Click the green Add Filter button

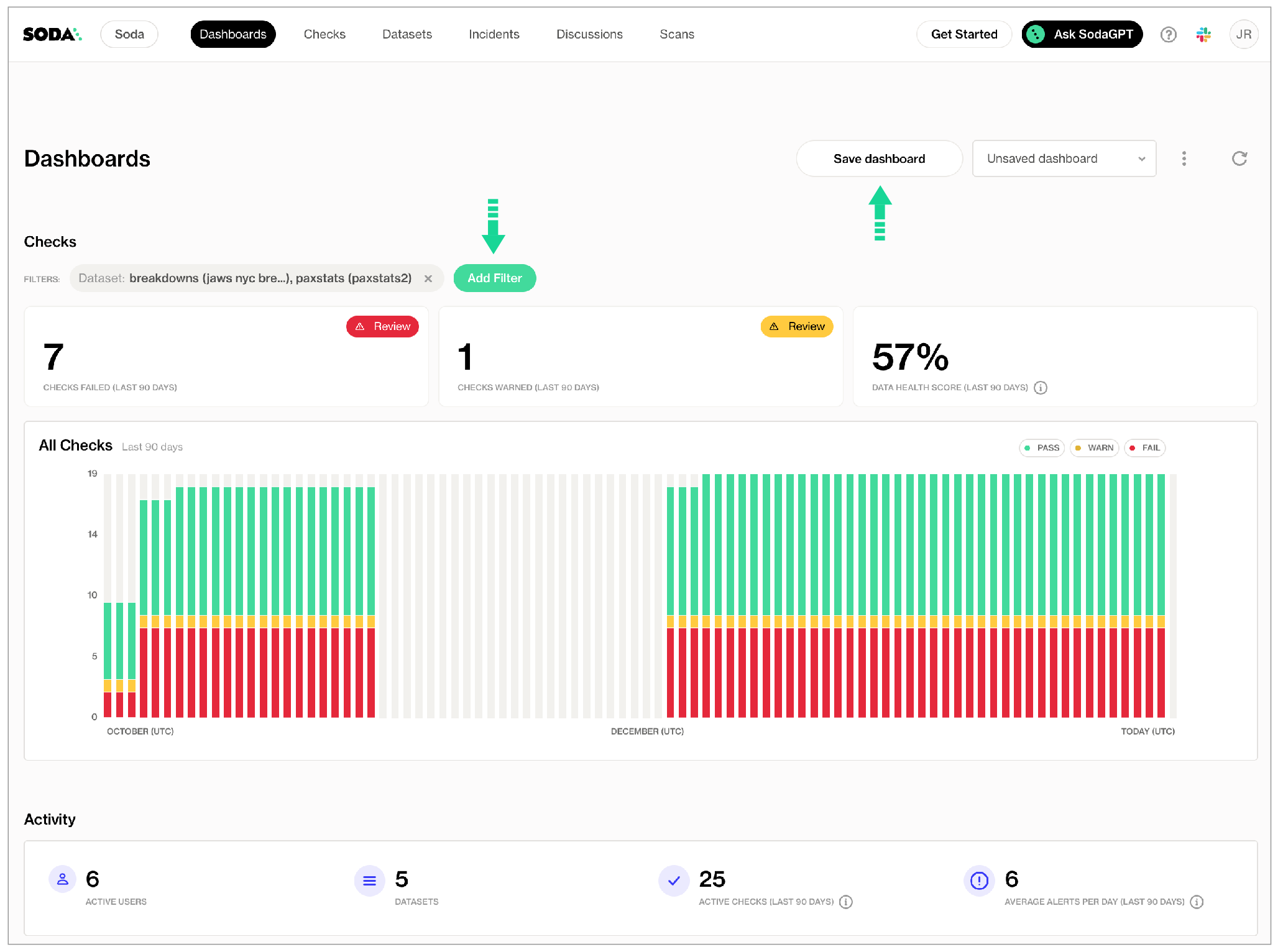point(494,278)
